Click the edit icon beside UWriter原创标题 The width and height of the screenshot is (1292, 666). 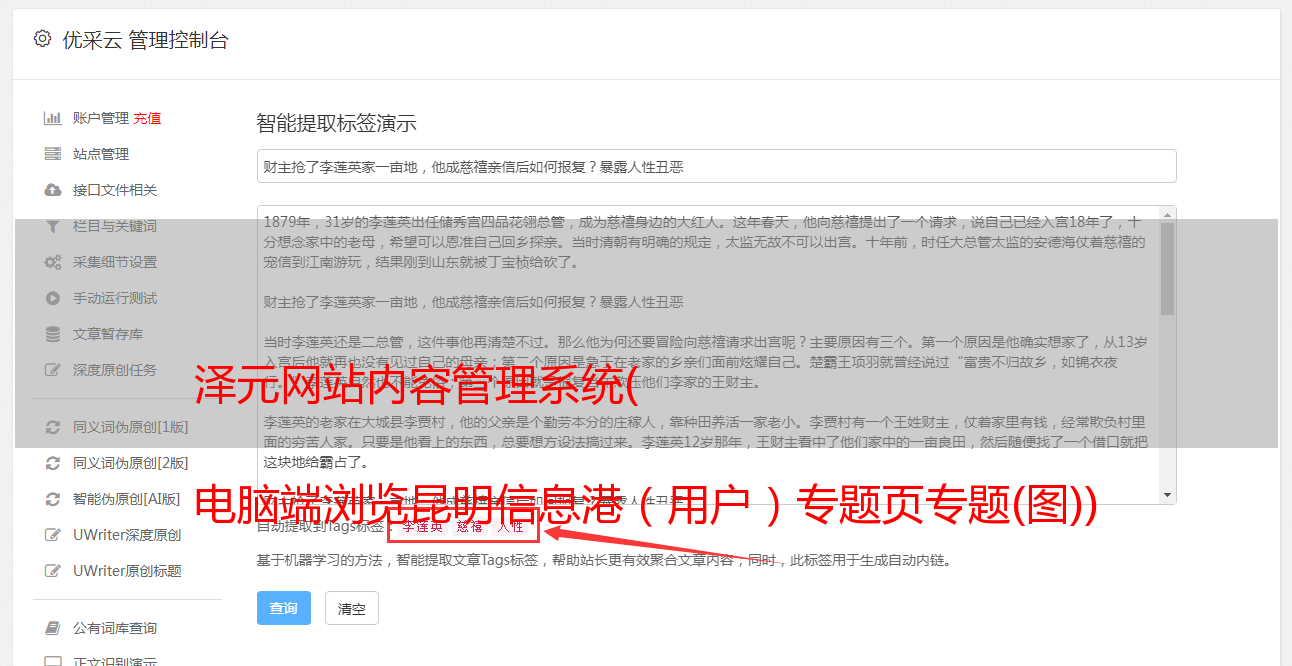(53, 571)
